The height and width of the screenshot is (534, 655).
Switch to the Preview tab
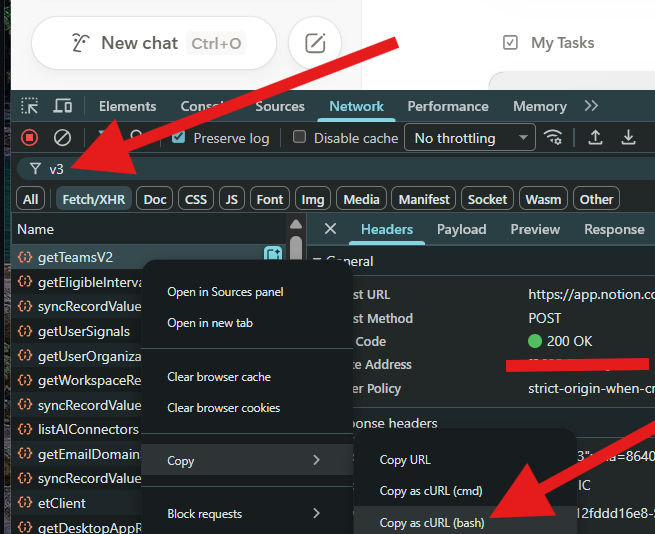(x=535, y=229)
